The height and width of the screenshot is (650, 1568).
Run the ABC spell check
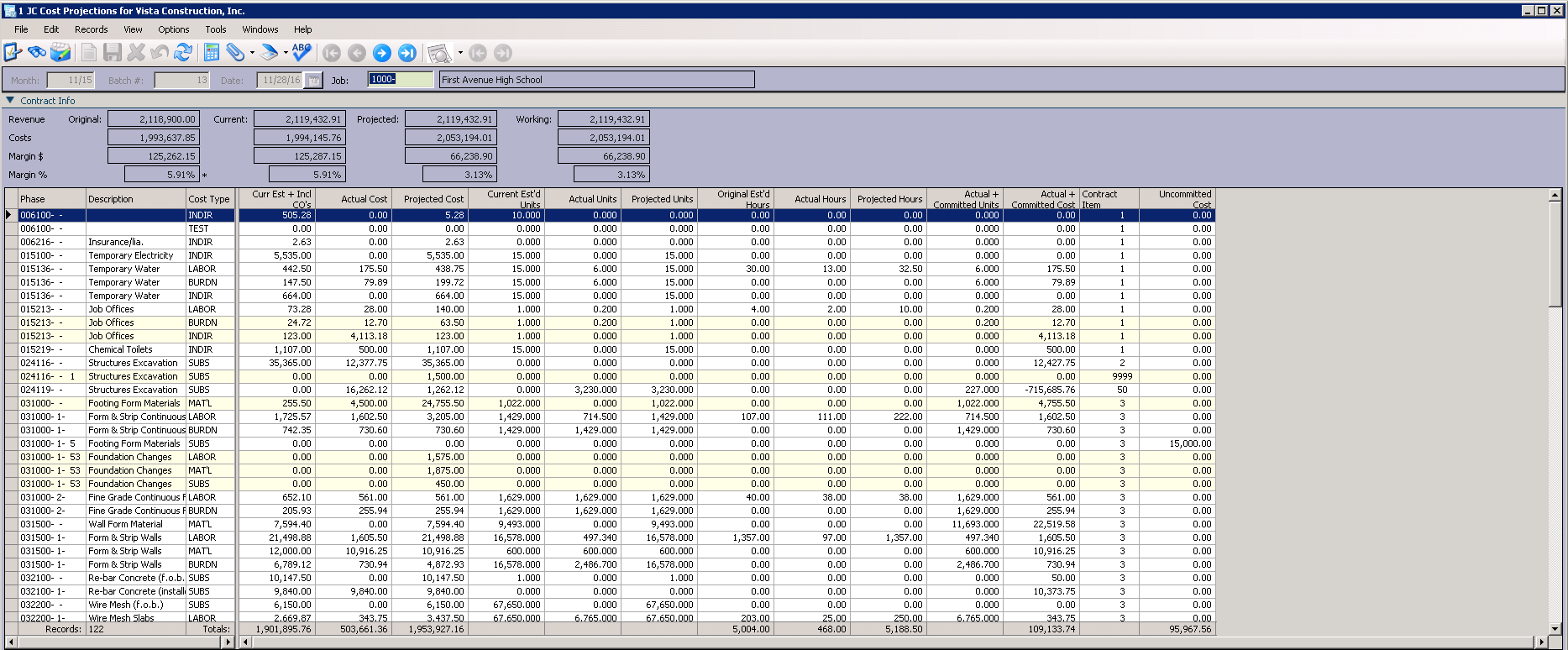pyautogui.click(x=302, y=53)
